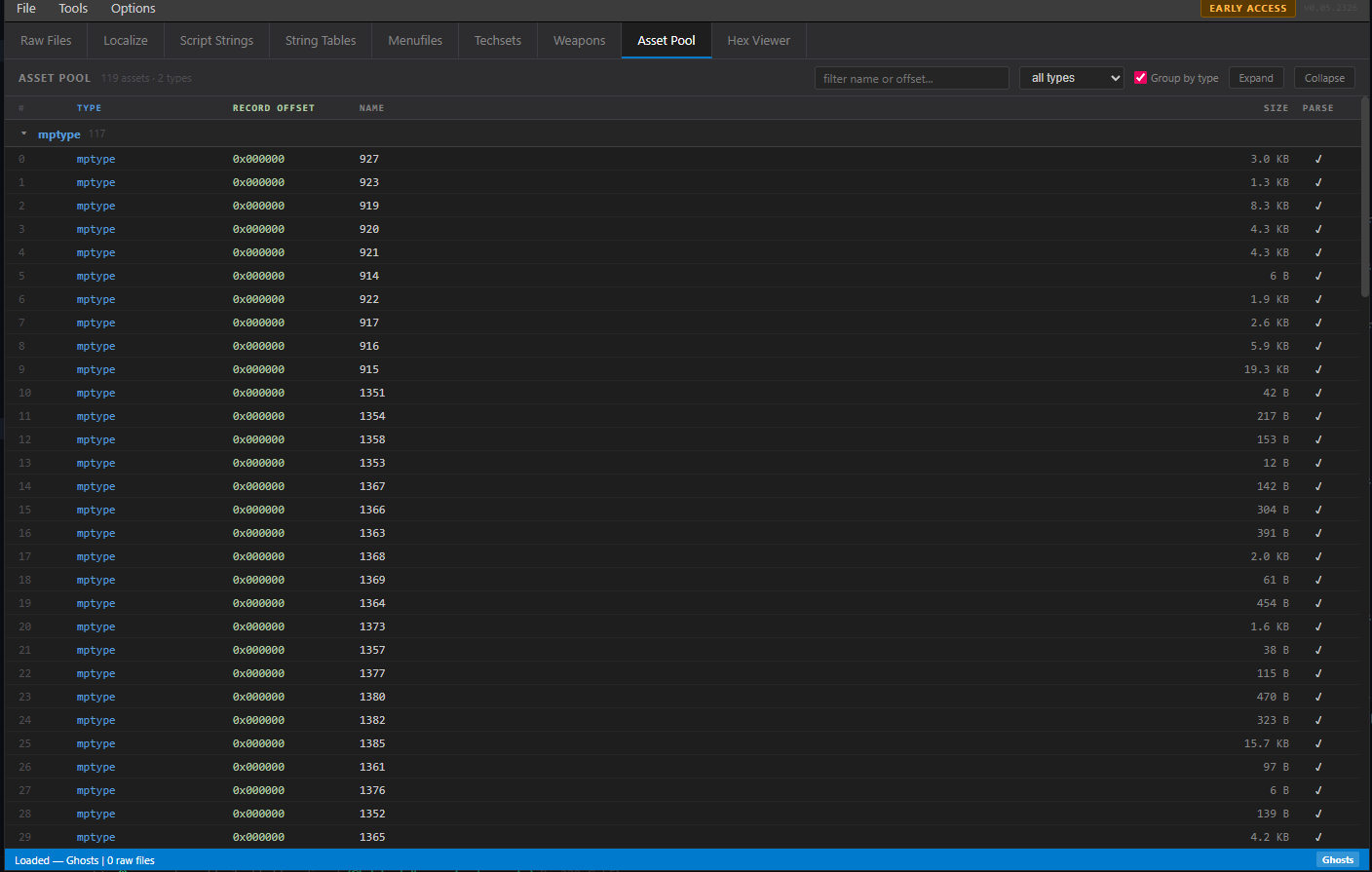Click the 15.7 KB size value
Image resolution: width=1372 pixels, height=872 pixels.
pyautogui.click(x=1266, y=743)
